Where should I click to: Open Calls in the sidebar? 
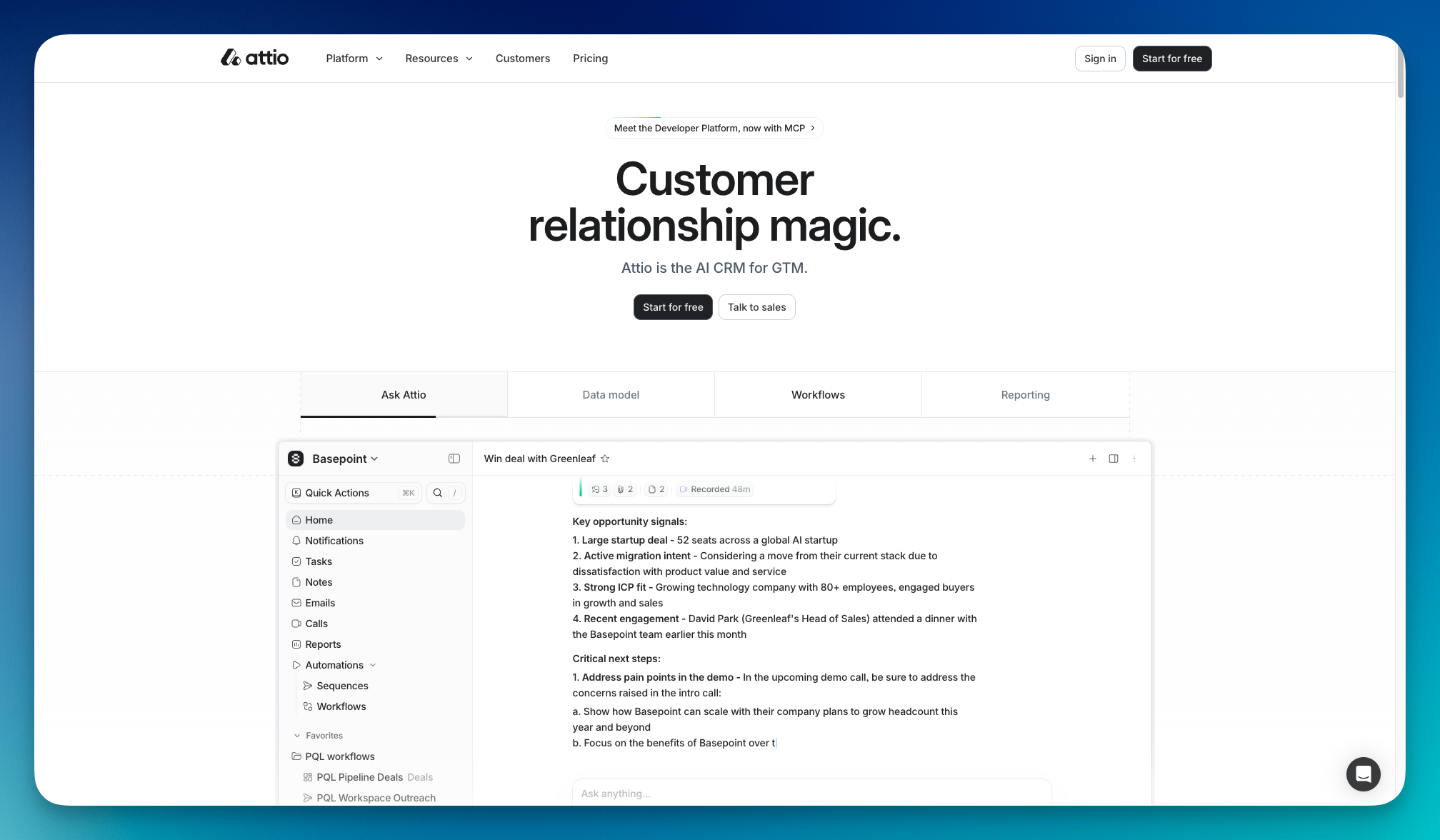[x=375, y=624]
